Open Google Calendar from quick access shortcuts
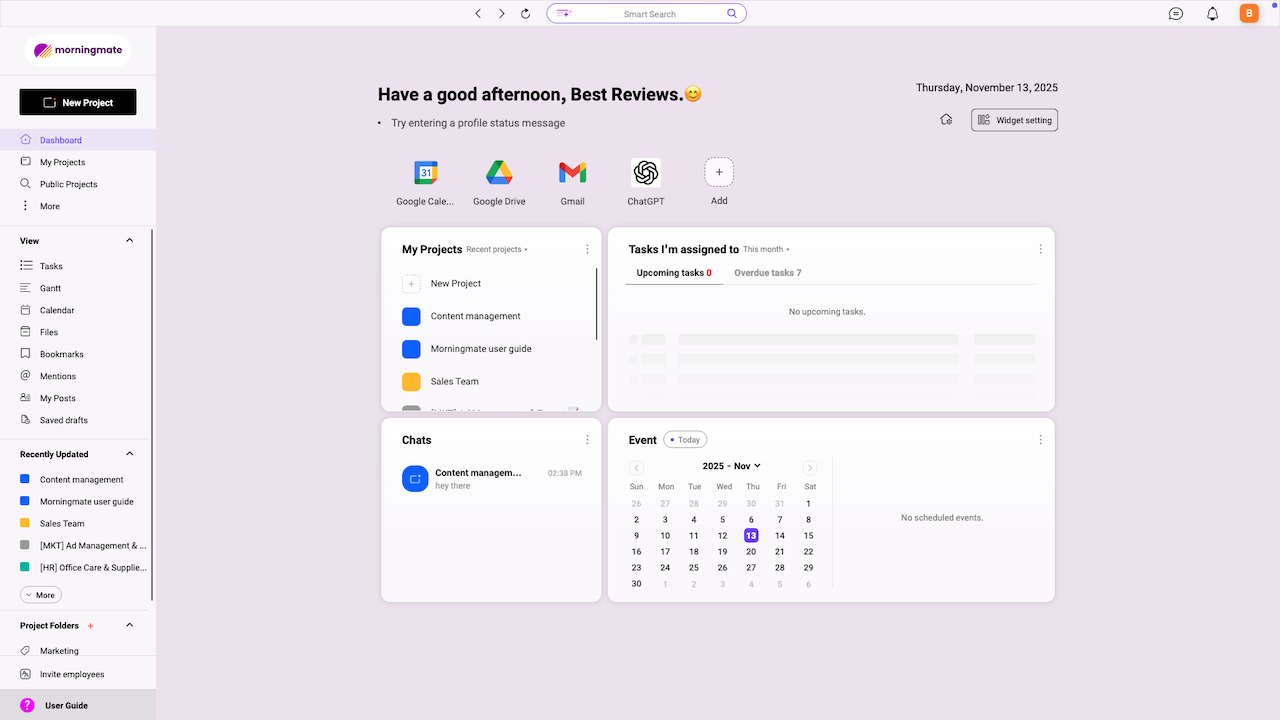Viewport: 1280px width, 720px height. click(x=425, y=172)
